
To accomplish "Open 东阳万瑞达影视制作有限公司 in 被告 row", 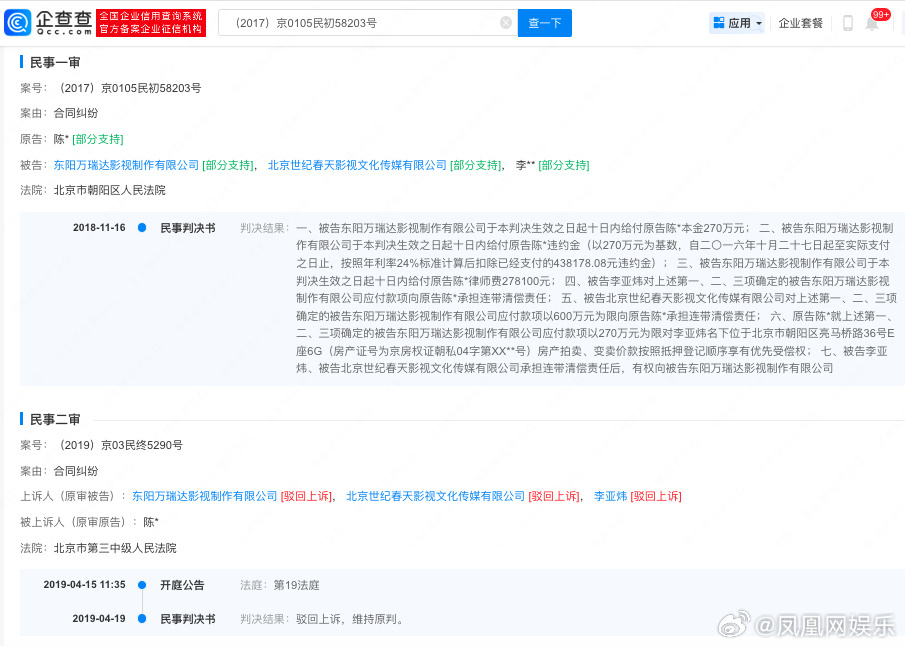I will tap(126, 165).
